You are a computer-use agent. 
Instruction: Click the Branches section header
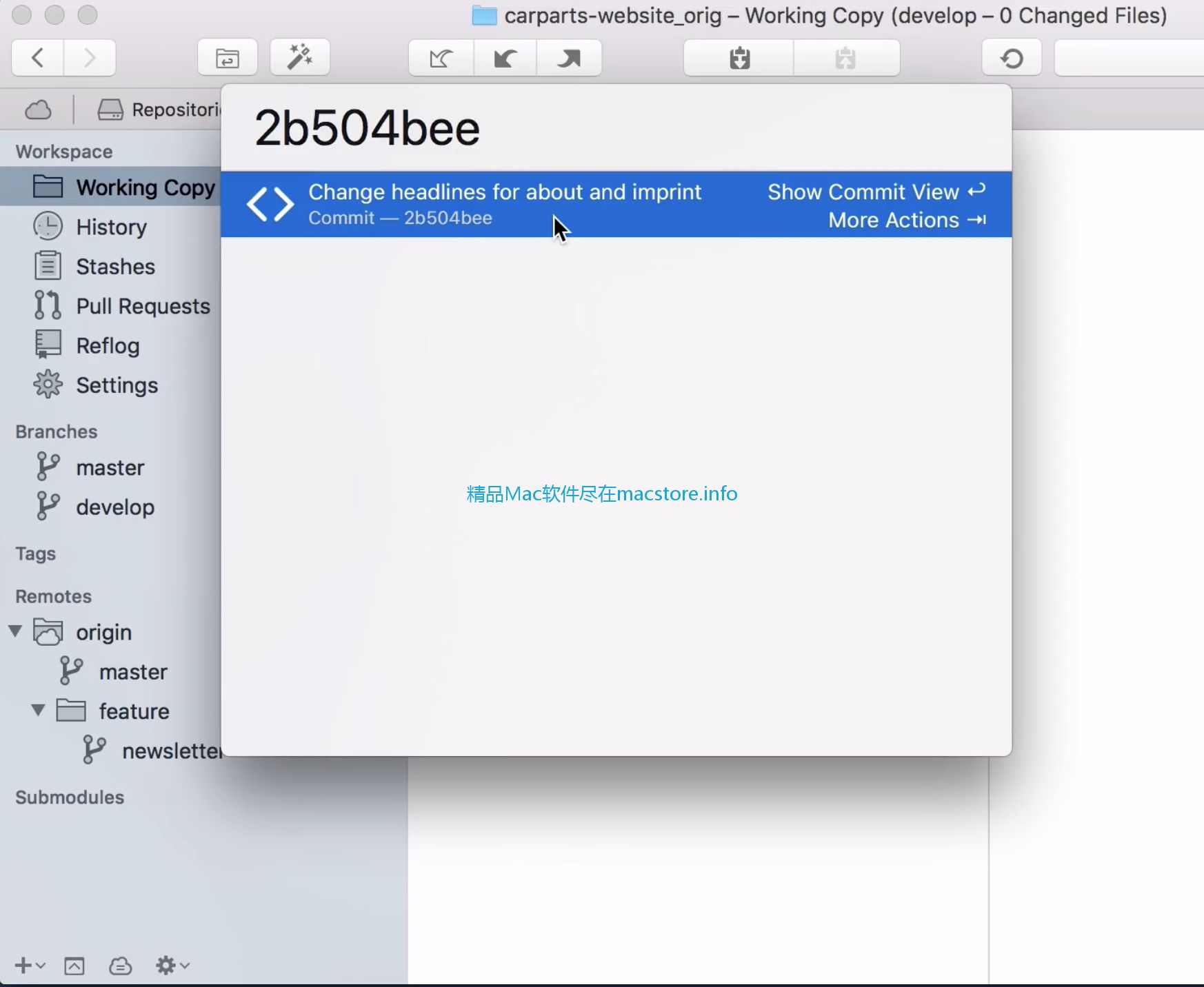coord(57,431)
